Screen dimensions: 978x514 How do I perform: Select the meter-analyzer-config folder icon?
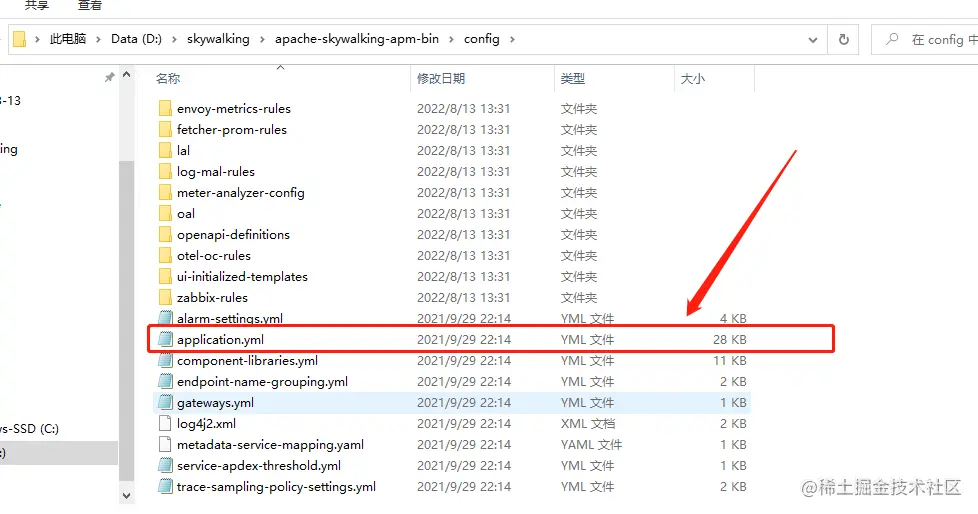165,193
